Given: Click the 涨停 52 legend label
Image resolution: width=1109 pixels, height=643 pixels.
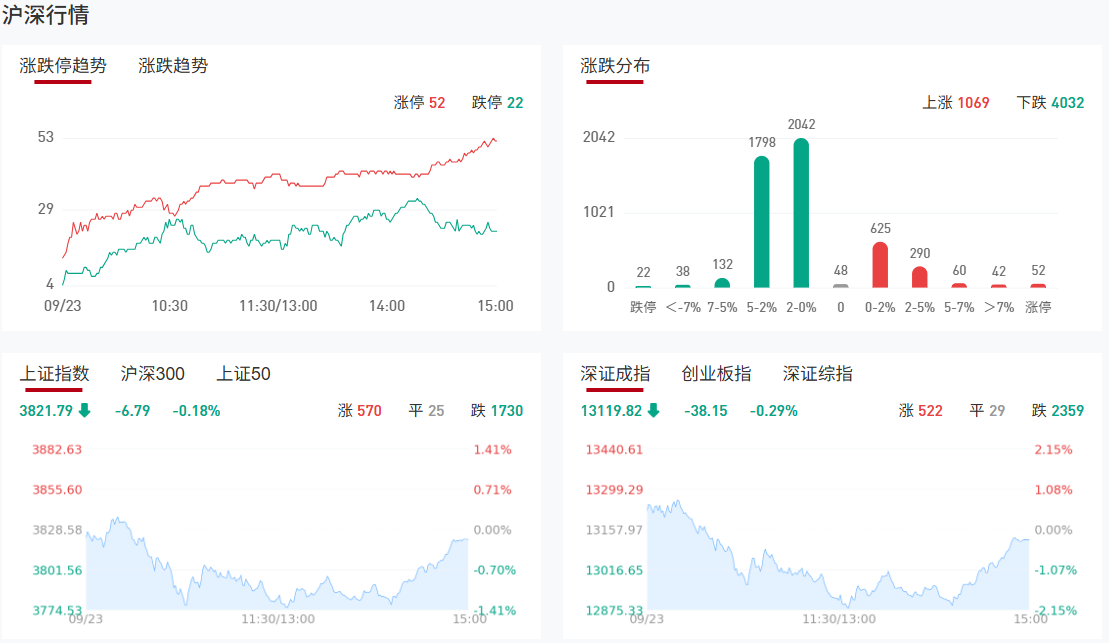Looking at the screenshot, I should tap(420, 102).
